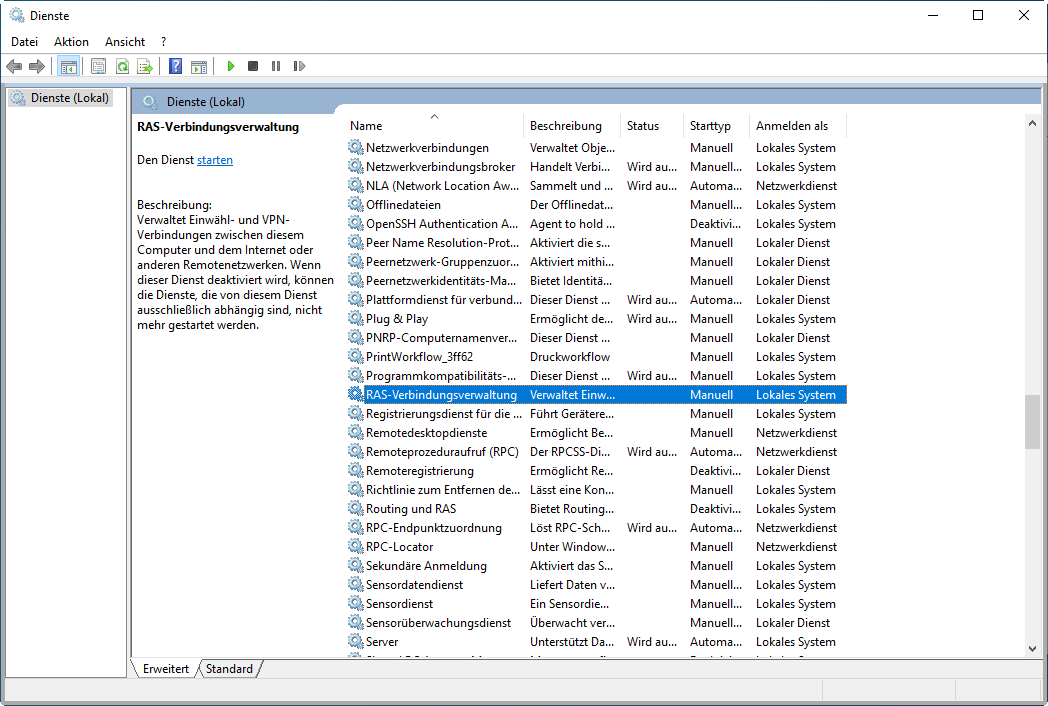
Task: Click the Forward arrow toolbar icon
Action: click(37, 66)
